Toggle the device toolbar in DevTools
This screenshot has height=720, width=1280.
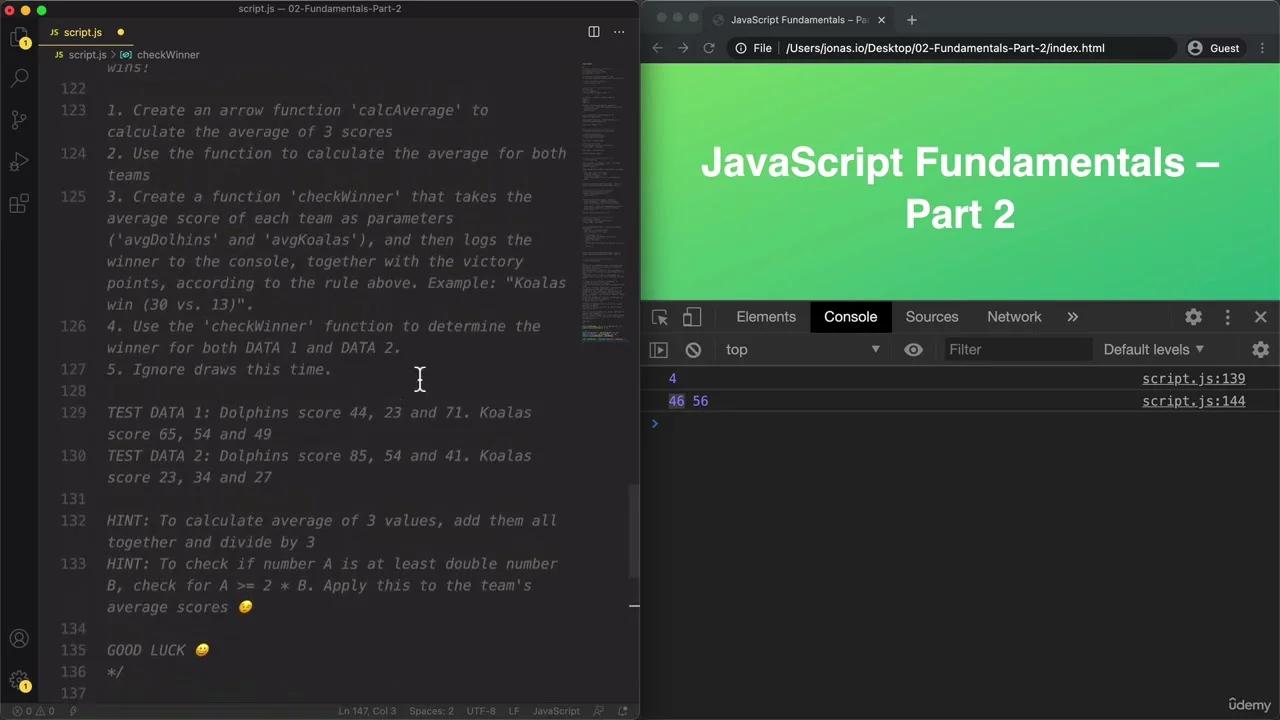pyautogui.click(x=692, y=317)
